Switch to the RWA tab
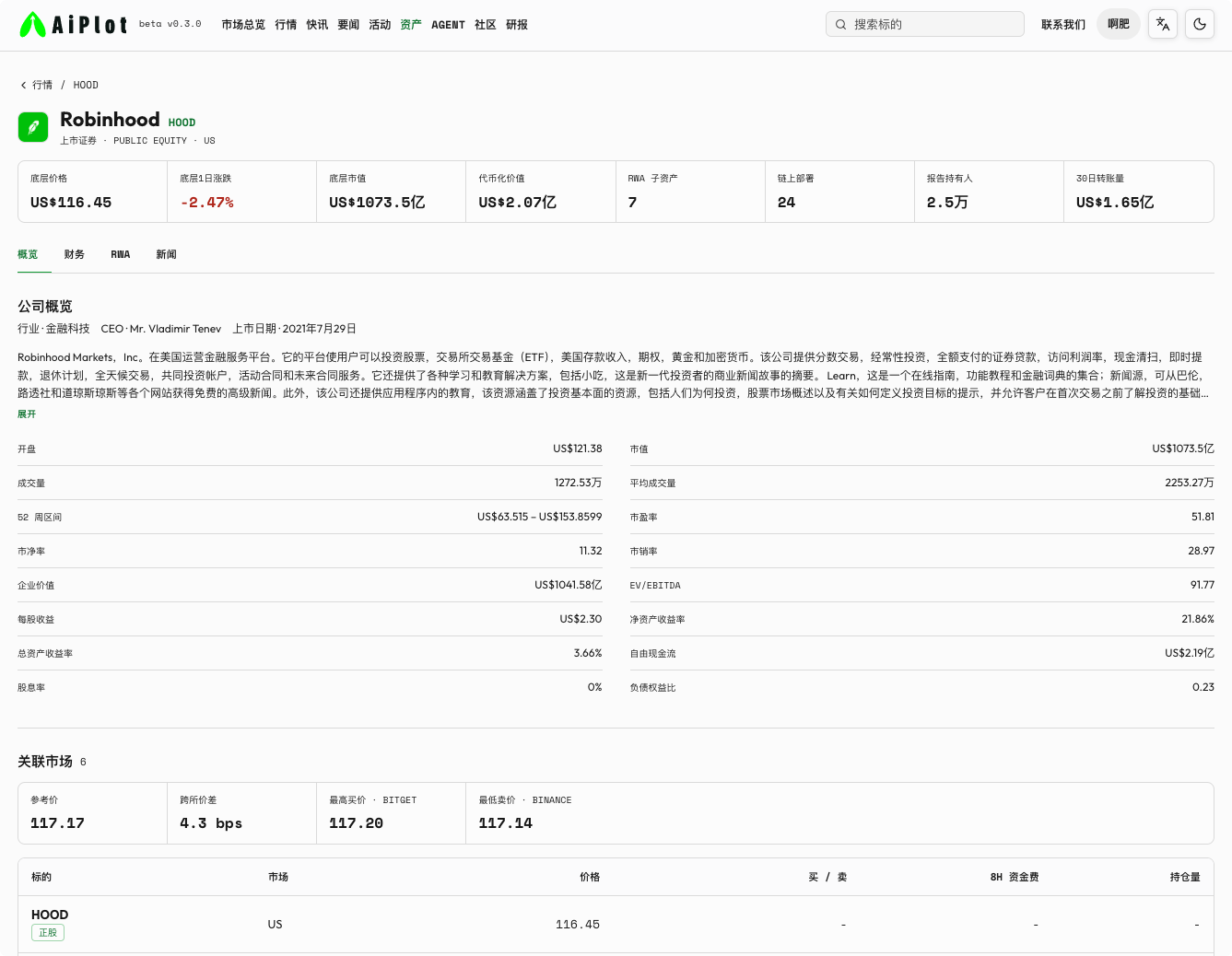1232x956 pixels. click(121, 254)
